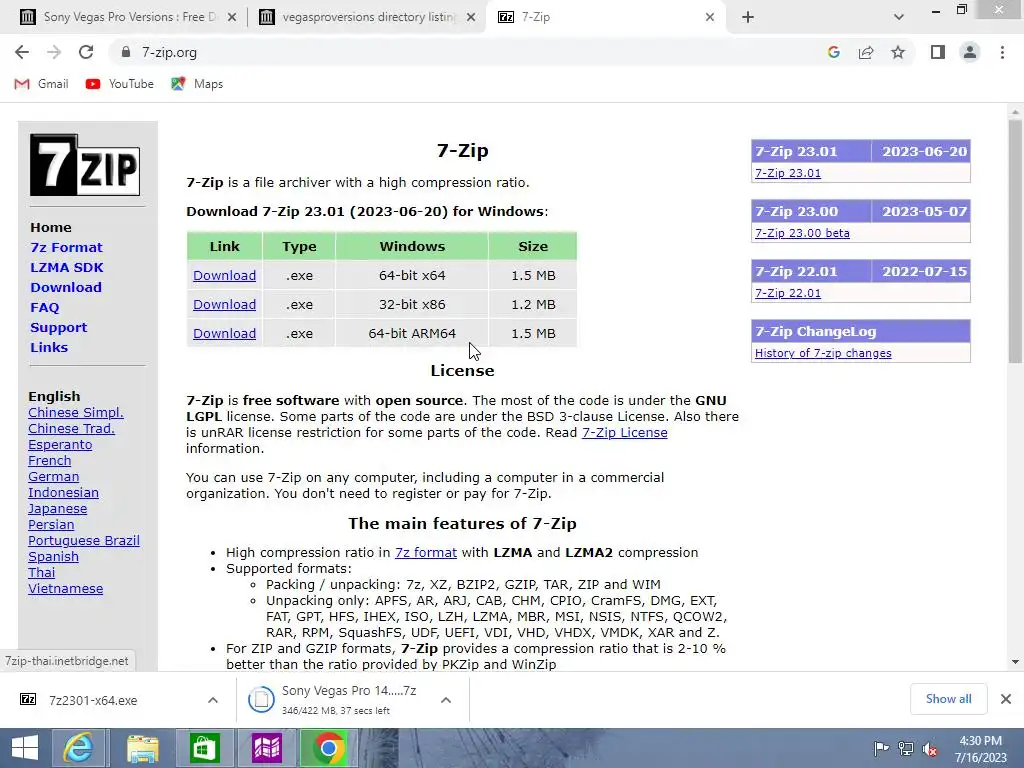Screen dimensions: 1024x768
Task: Go to the Download sidebar page
Action: pyautogui.click(x=66, y=287)
